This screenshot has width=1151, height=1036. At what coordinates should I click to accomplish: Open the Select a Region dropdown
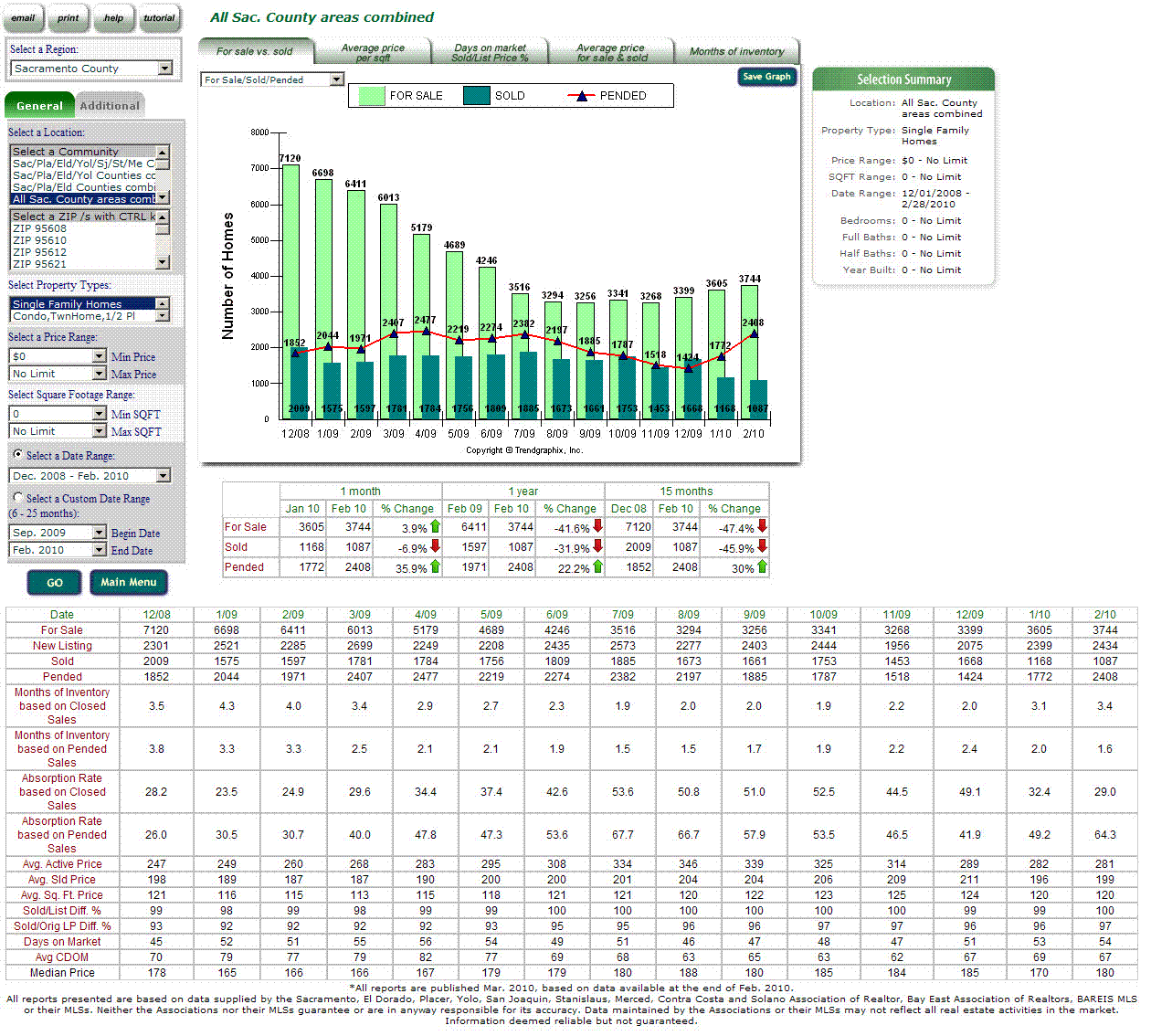click(x=90, y=69)
